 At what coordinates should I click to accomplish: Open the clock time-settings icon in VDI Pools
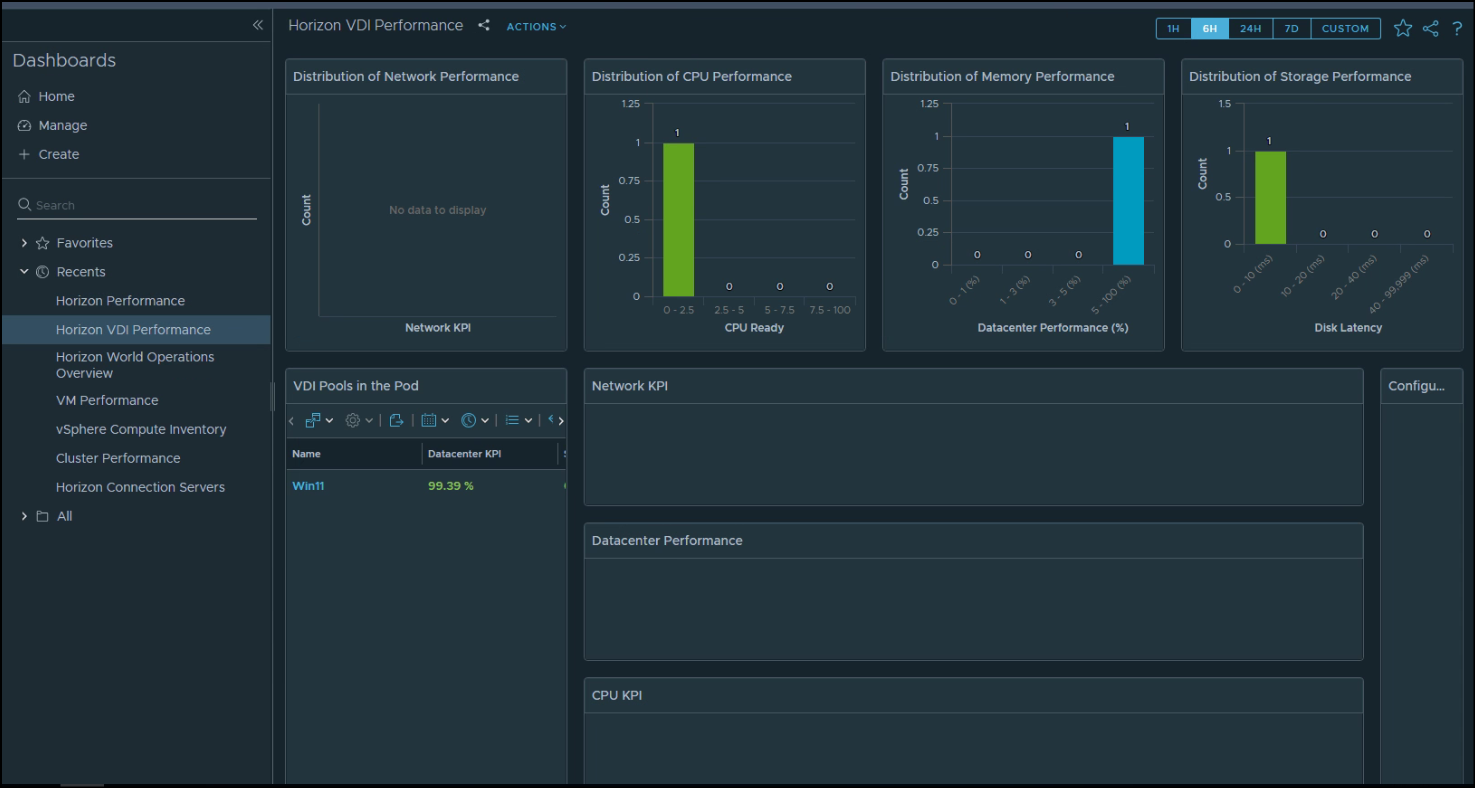[x=470, y=420]
